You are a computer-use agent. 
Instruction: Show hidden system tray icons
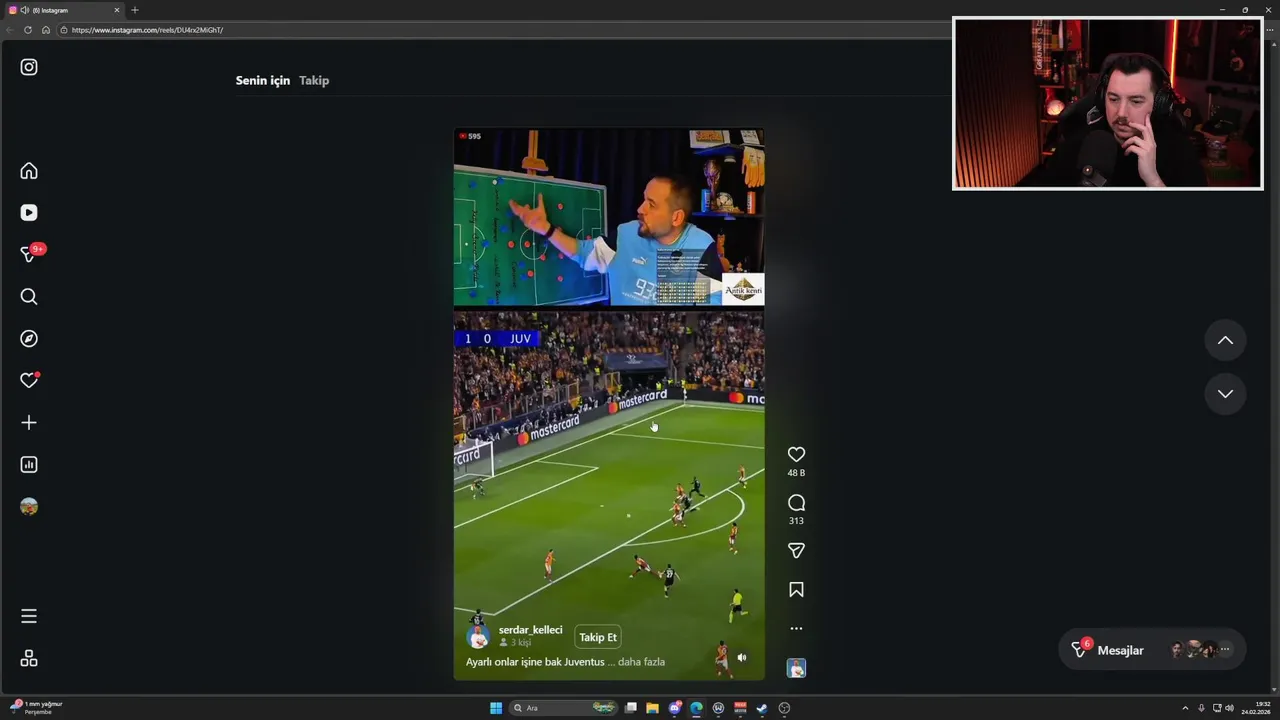pos(1185,708)
